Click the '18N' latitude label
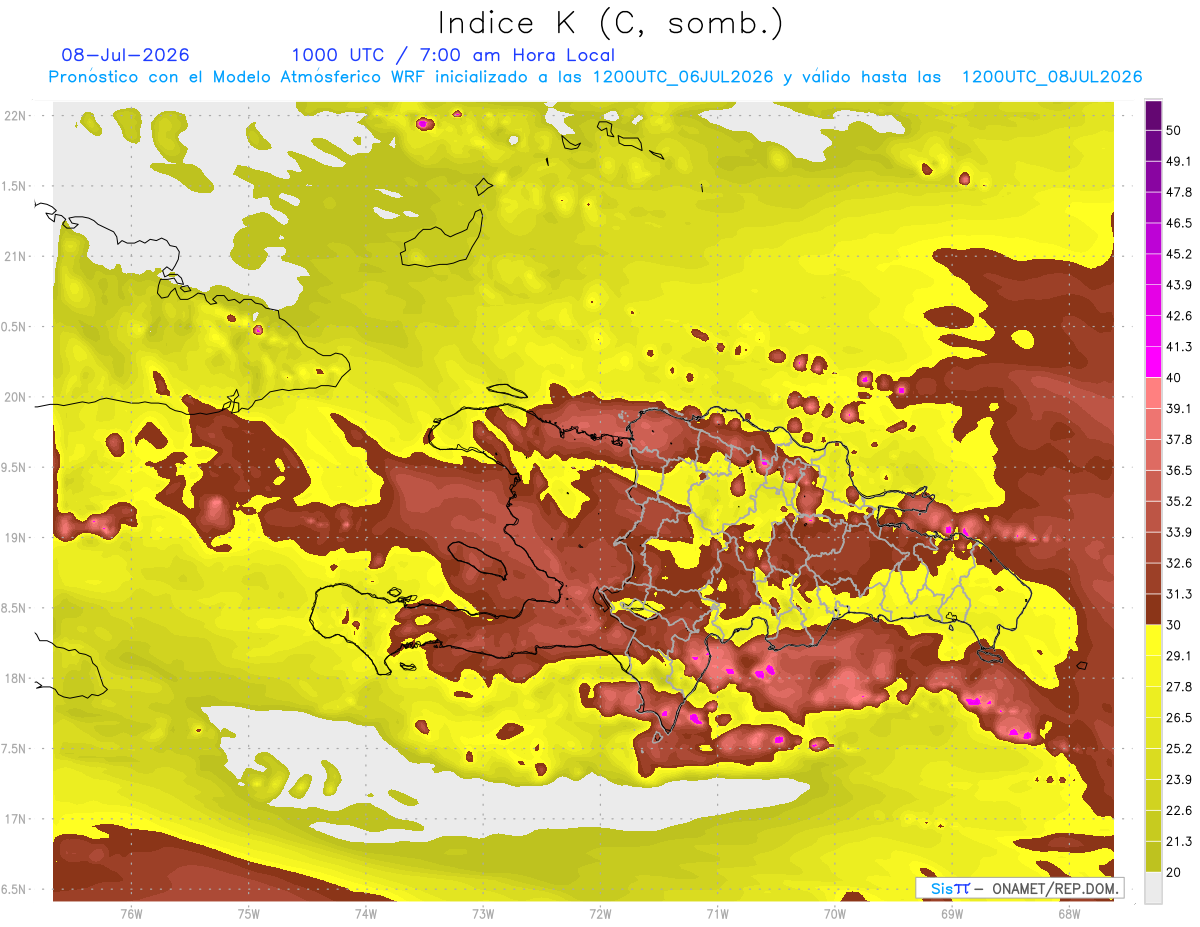Image resolution: width=1200 pixels, height=927 pixels. tap(16, 678)
